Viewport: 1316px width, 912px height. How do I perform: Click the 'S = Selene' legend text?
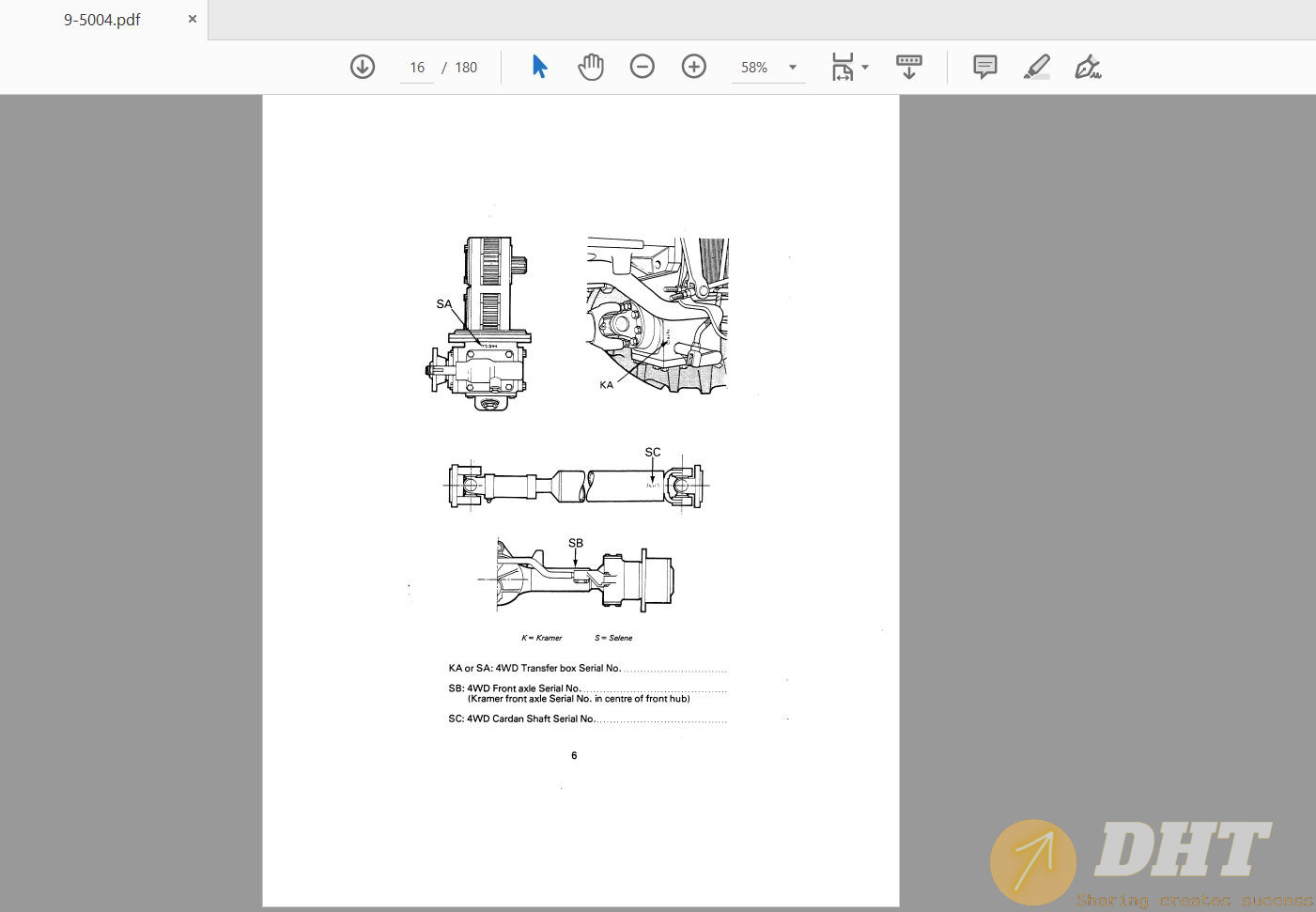click(x=613, y=638)
